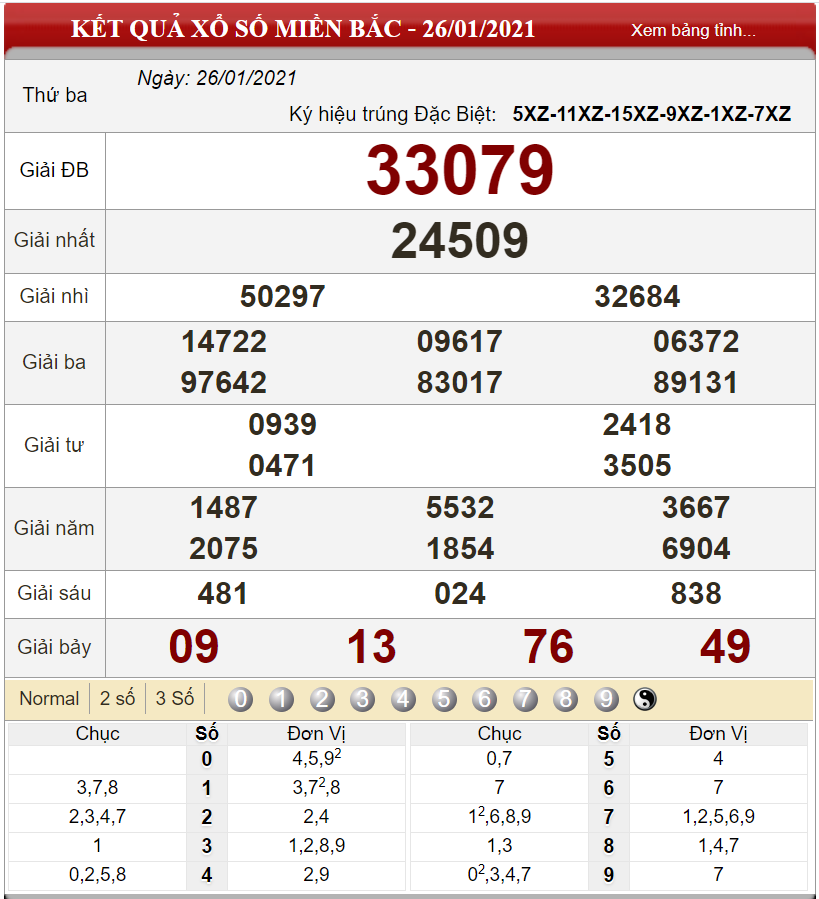Click fifth prize number 2075
The image size is (819, 899).
pyautogui.click(x=224, y=549)
